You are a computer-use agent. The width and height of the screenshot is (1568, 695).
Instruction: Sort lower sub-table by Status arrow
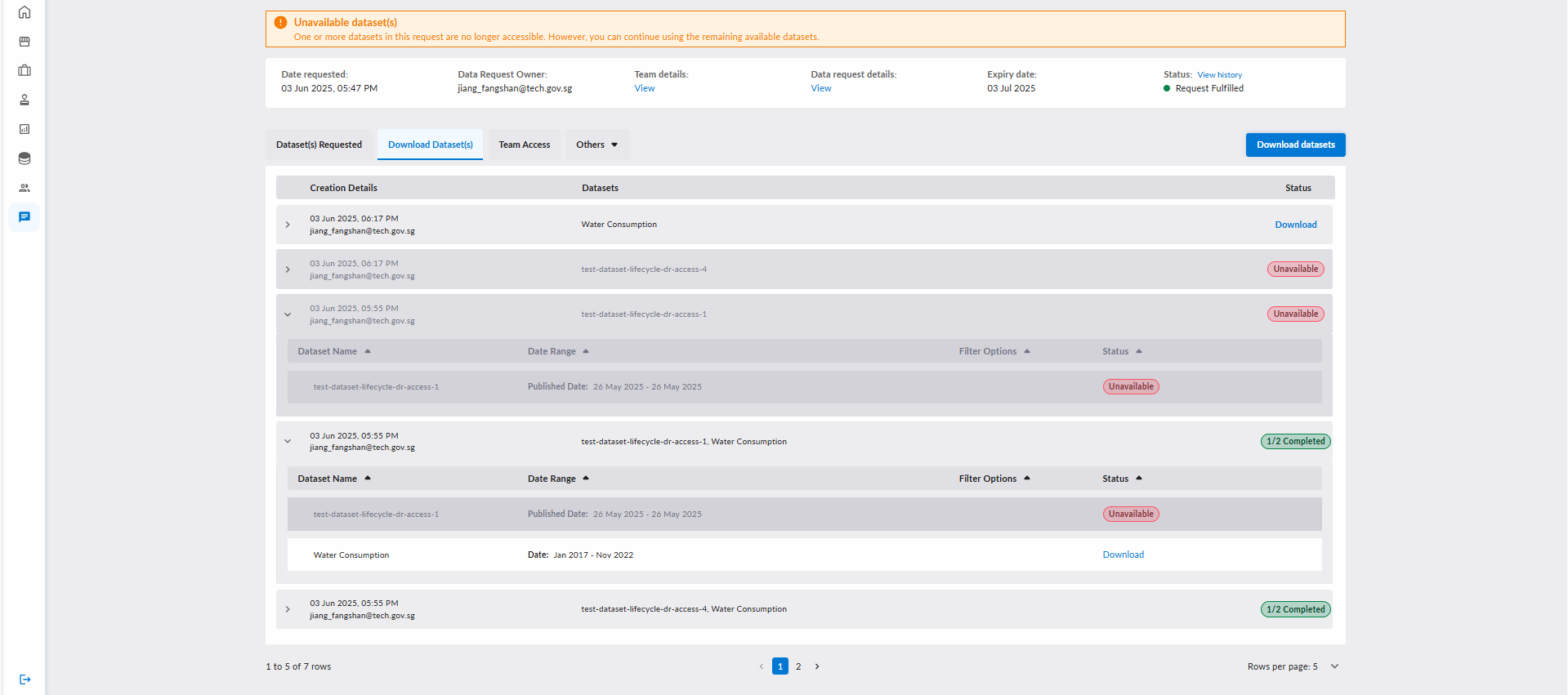[1139, 479]
